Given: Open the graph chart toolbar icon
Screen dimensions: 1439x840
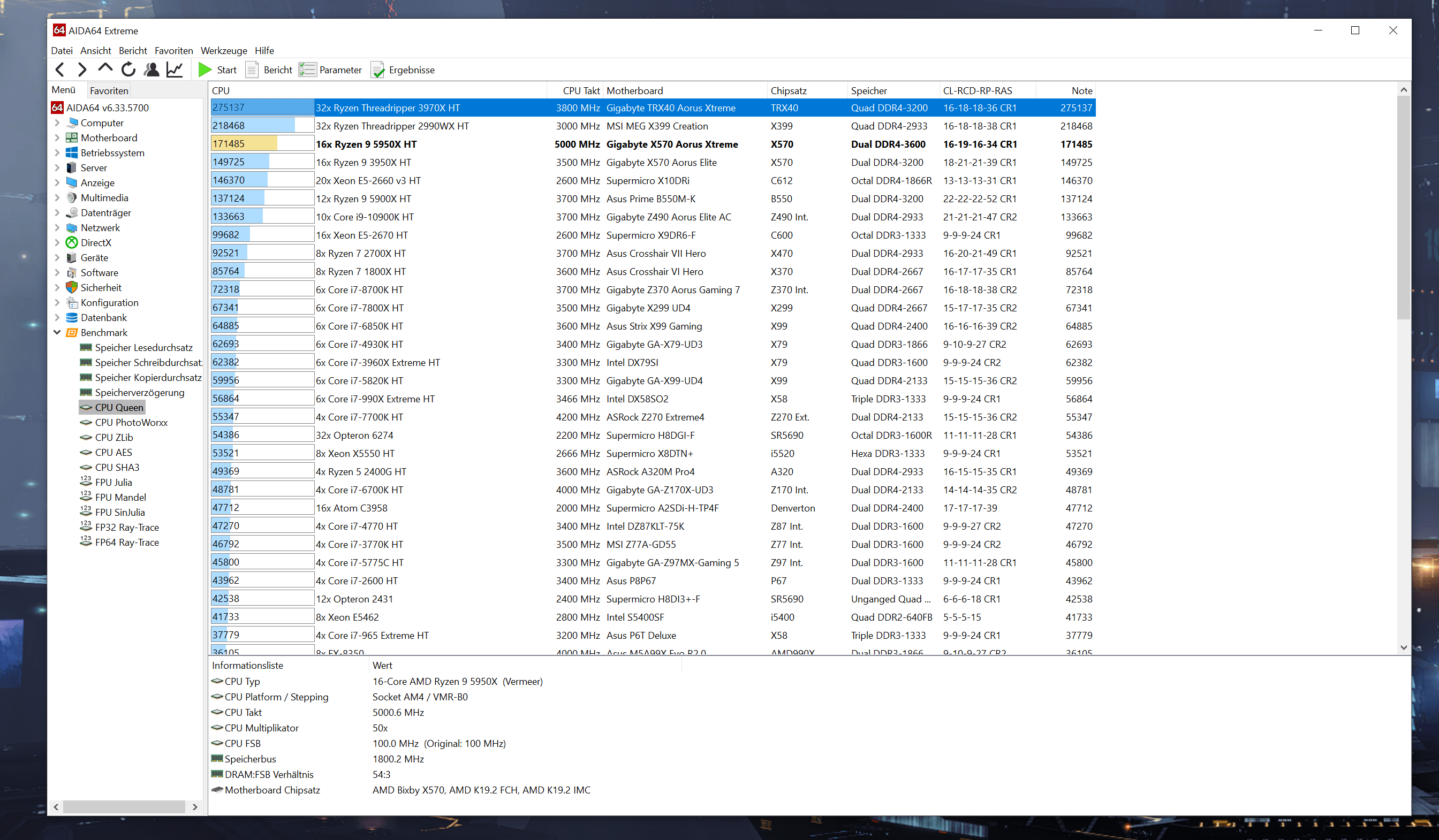Looking at the screenshot, I should click(174, 70).
